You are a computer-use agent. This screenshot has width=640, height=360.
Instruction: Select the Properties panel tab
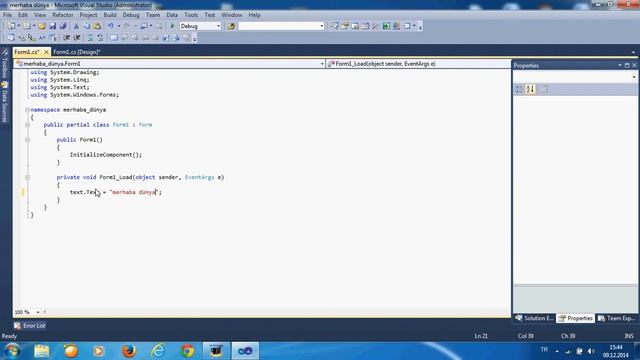click(576, 318)
